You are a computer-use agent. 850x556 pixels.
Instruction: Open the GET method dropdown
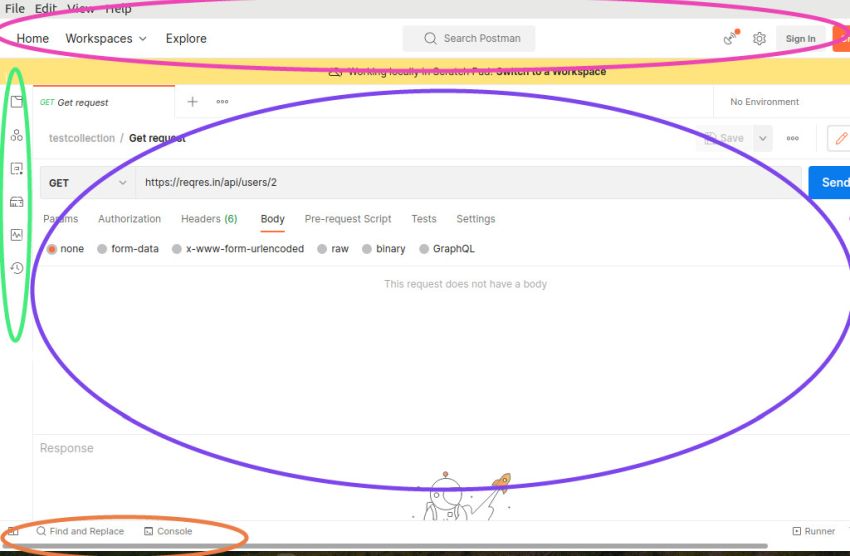point(88,183)
